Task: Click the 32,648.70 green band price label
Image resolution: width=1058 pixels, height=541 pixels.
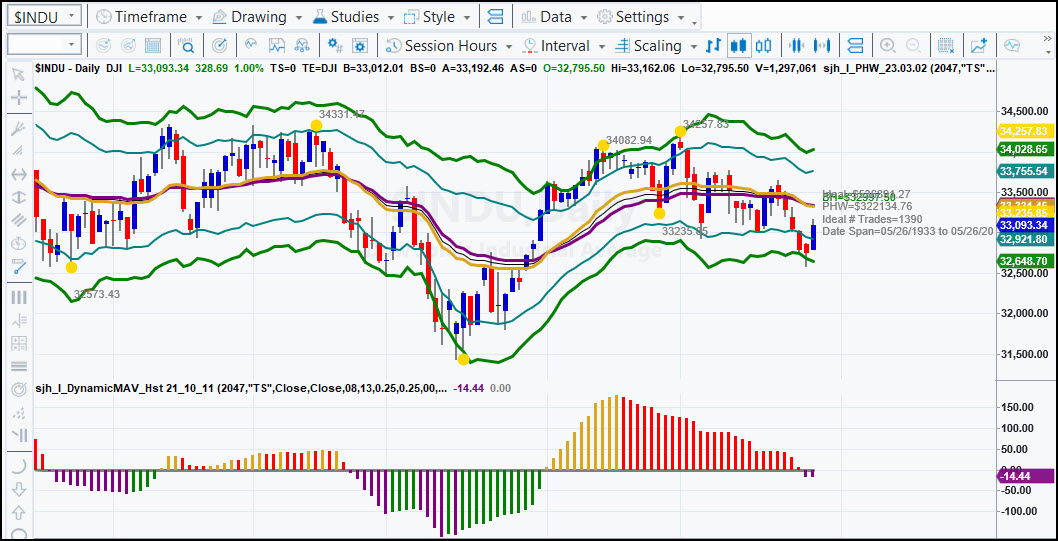Action: 1024,260
